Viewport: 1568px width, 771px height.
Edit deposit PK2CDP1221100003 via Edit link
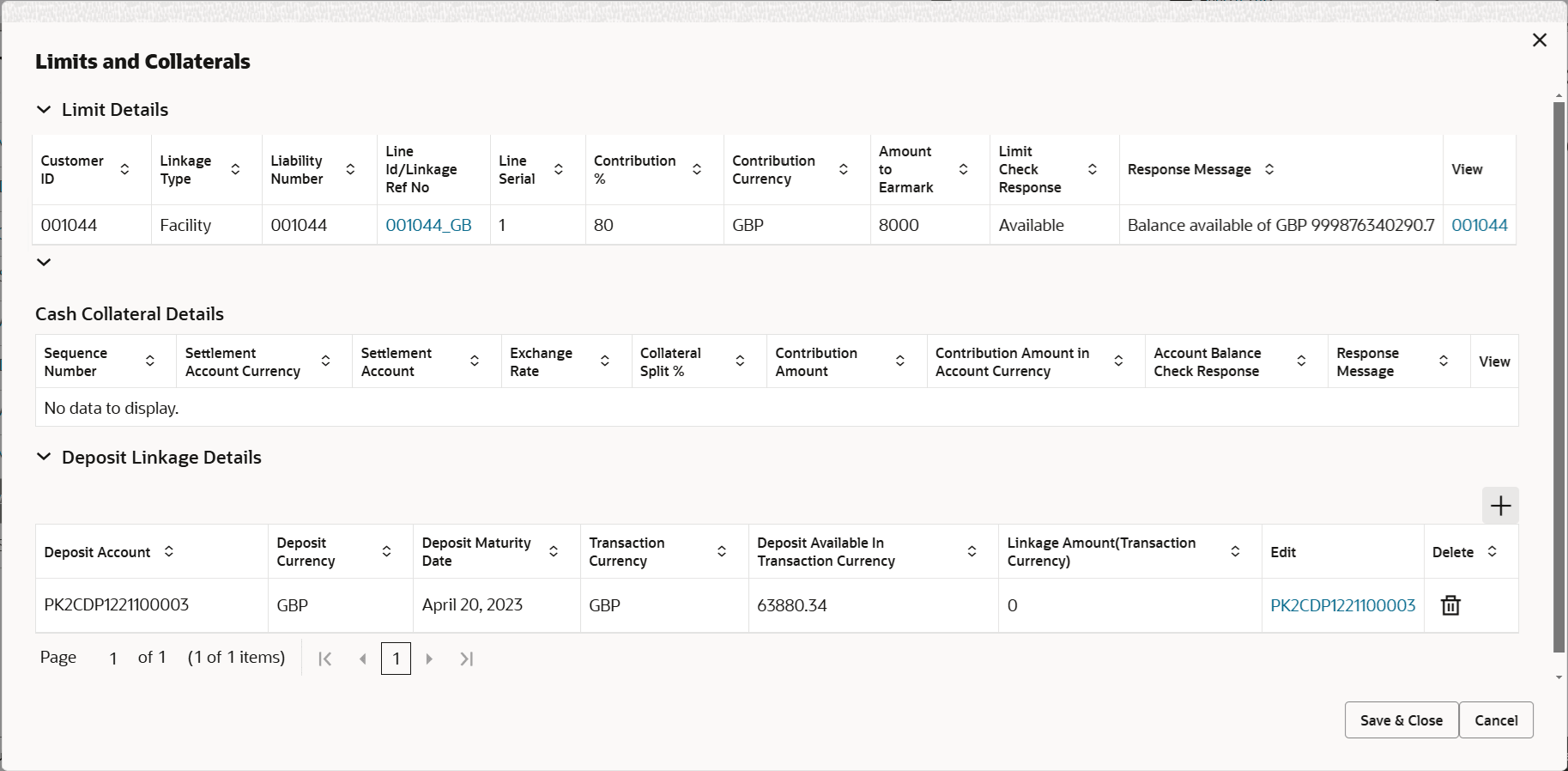(1342, 605)
